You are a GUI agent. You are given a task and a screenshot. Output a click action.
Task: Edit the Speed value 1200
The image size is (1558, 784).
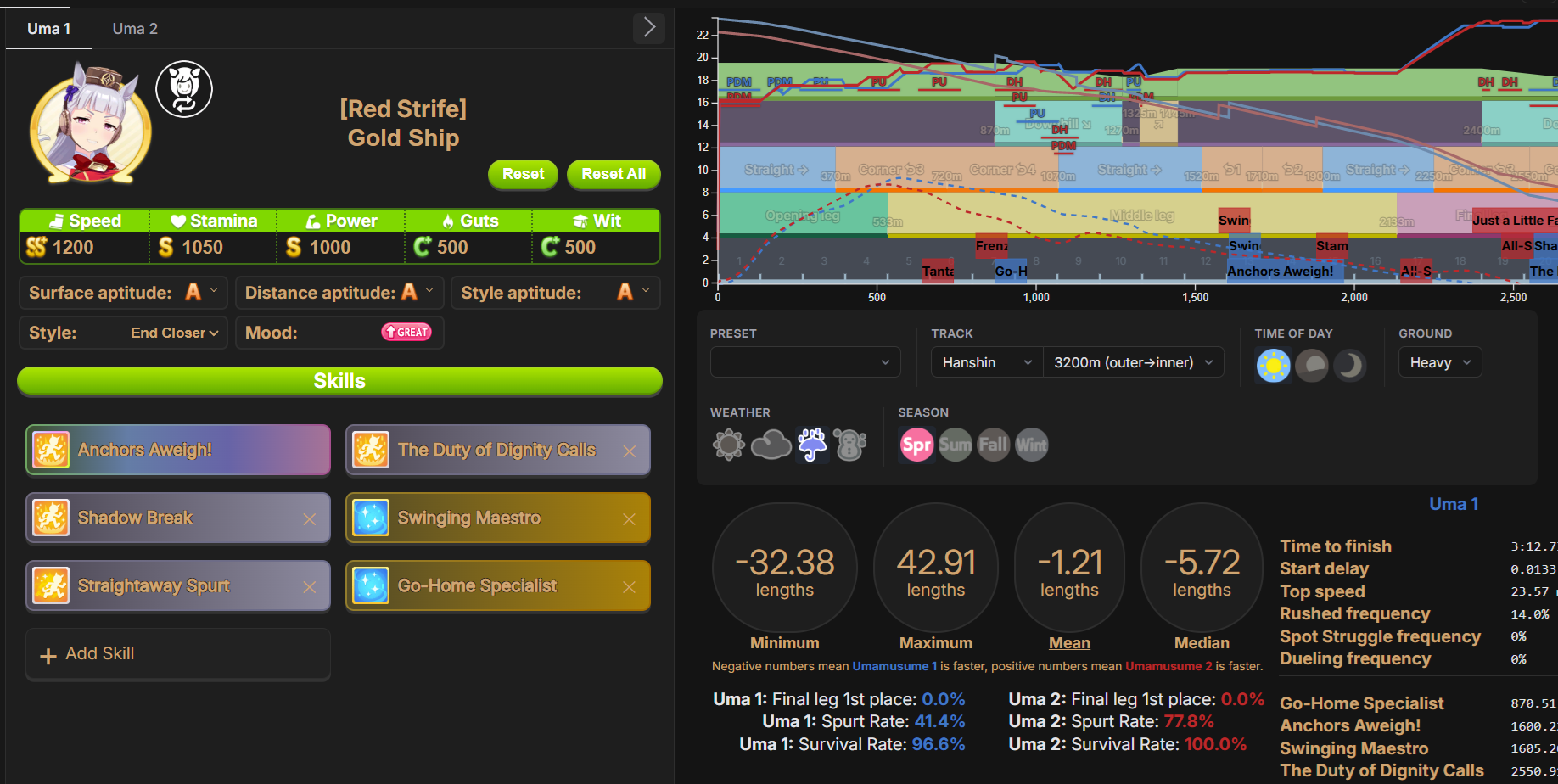click(x=73, y=247)
